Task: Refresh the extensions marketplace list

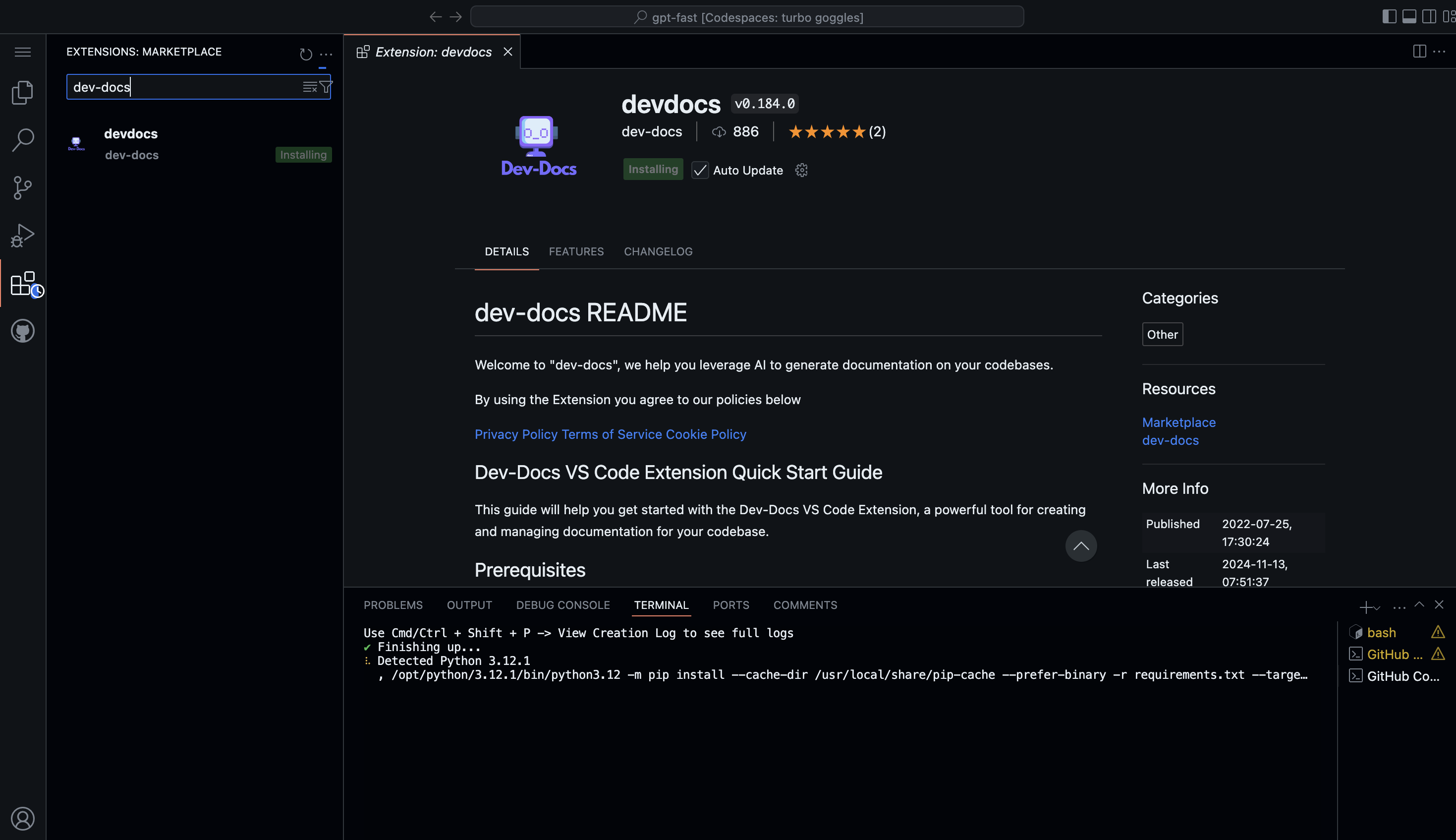Action: tap(305, 54)
